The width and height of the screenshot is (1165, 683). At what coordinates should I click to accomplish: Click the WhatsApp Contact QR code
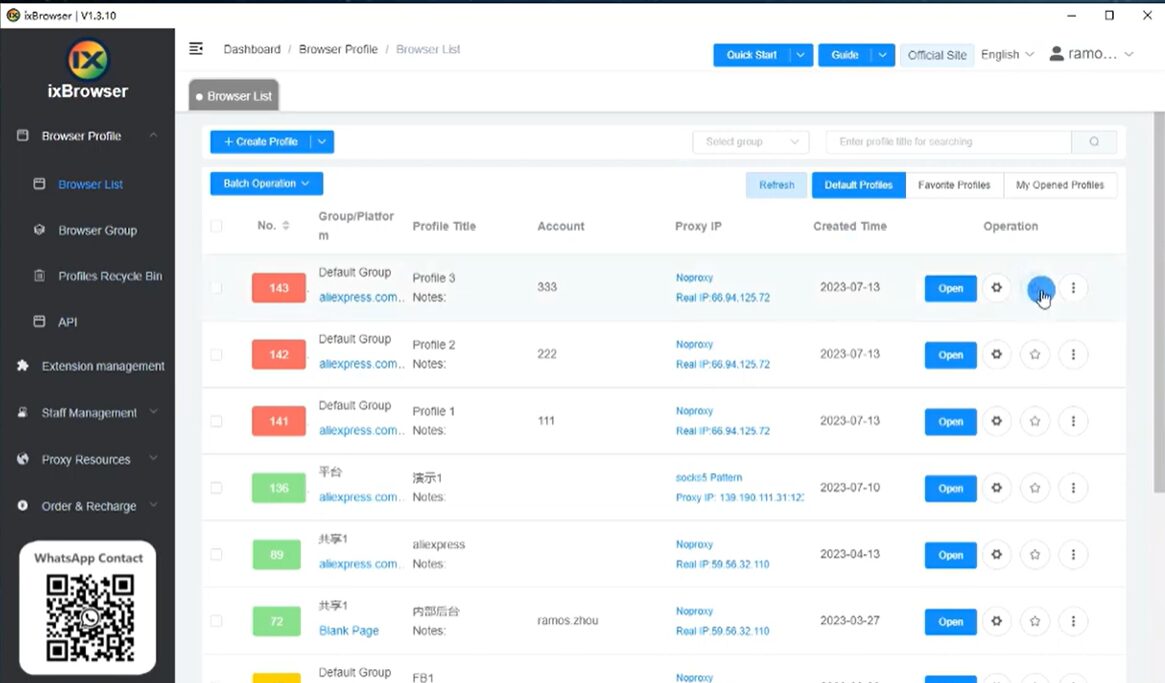89,617
